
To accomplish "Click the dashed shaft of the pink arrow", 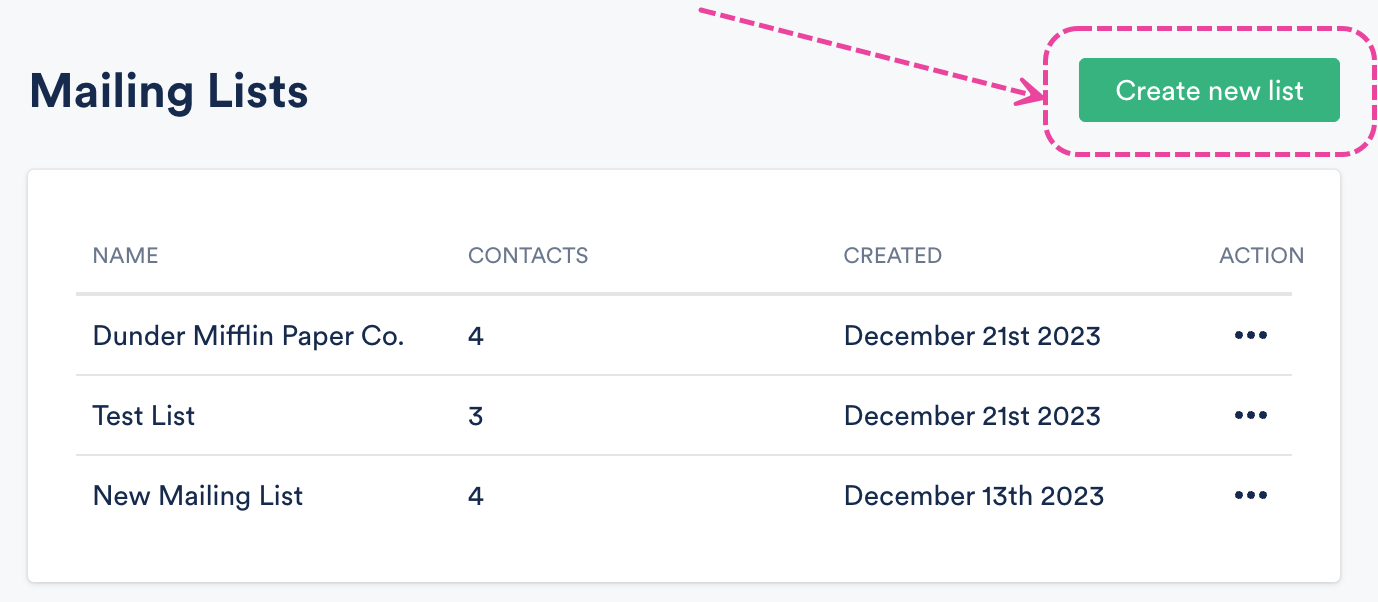I will (860, 52).
